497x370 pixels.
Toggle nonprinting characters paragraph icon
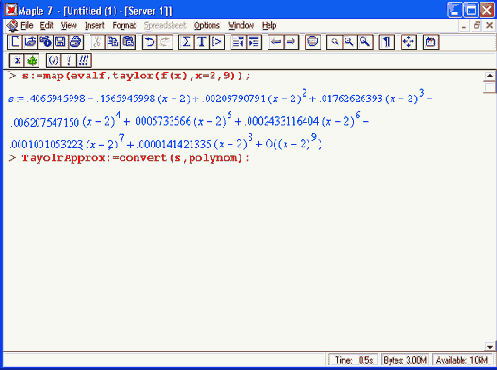(x=387, y=42)
